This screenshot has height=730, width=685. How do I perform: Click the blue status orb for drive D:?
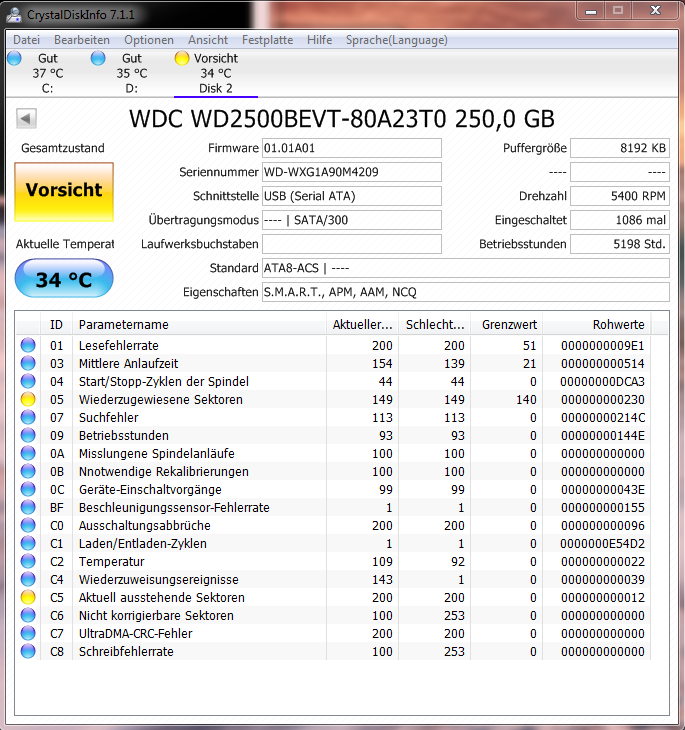(x=98, y=58)
